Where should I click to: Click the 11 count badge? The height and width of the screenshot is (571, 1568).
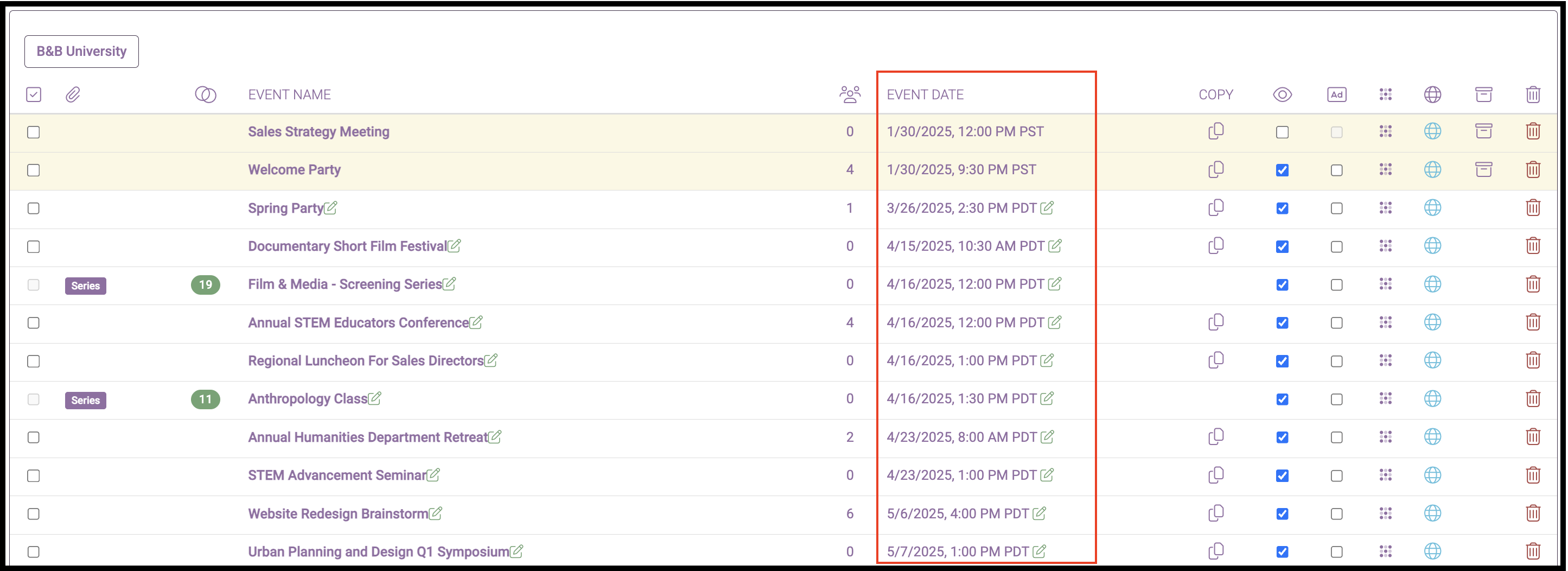pos(206,399)
